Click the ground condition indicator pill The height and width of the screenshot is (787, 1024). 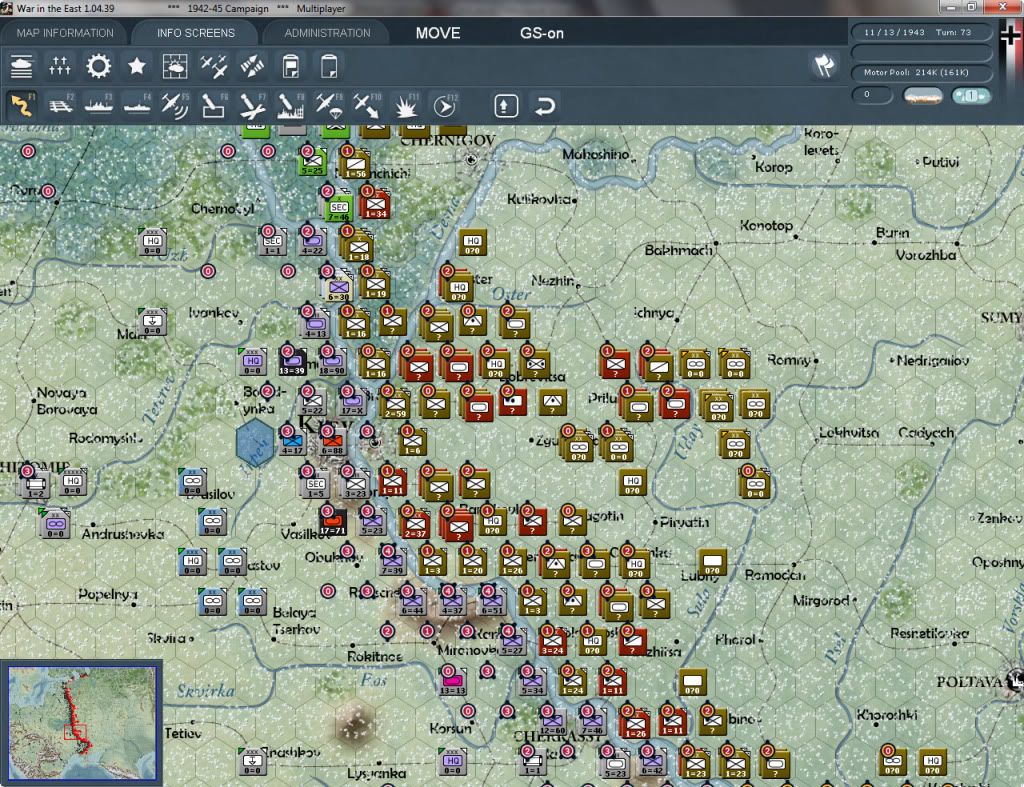point(922,96)
